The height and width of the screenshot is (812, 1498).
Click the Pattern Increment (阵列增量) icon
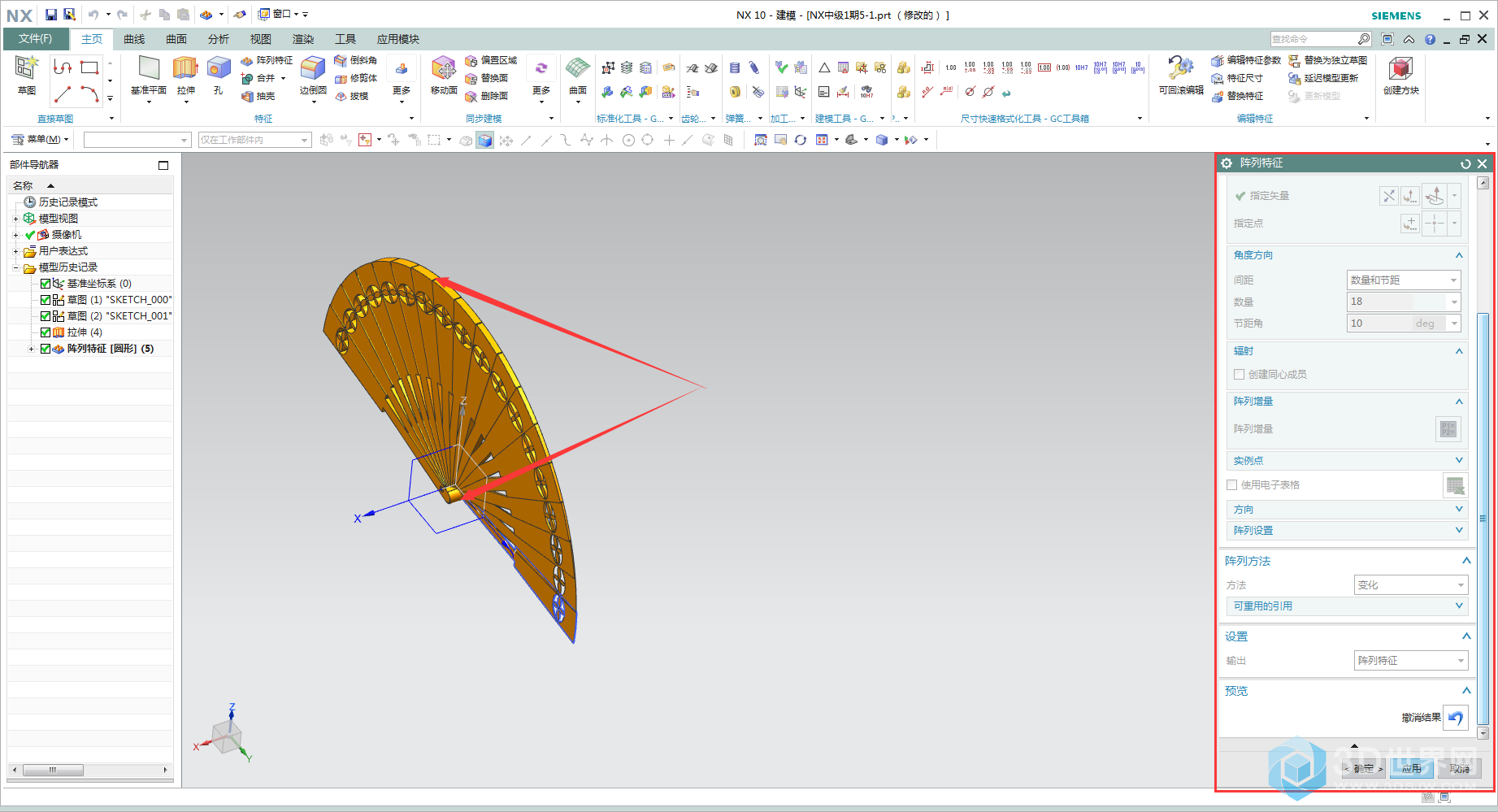[x=1448, y=428]
